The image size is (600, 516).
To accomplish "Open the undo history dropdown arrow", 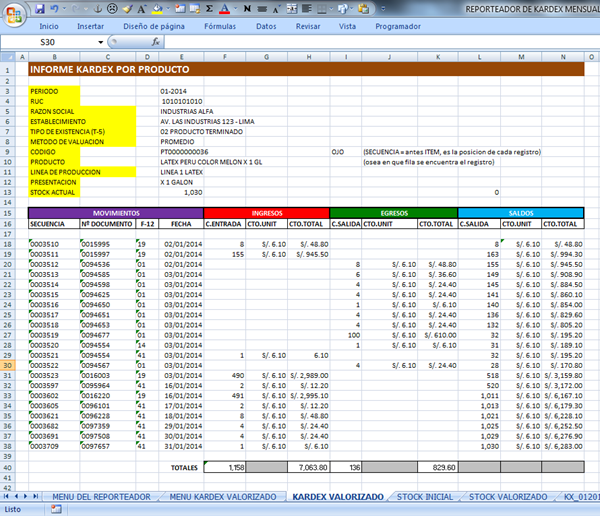I will click(x=66, y=7).
